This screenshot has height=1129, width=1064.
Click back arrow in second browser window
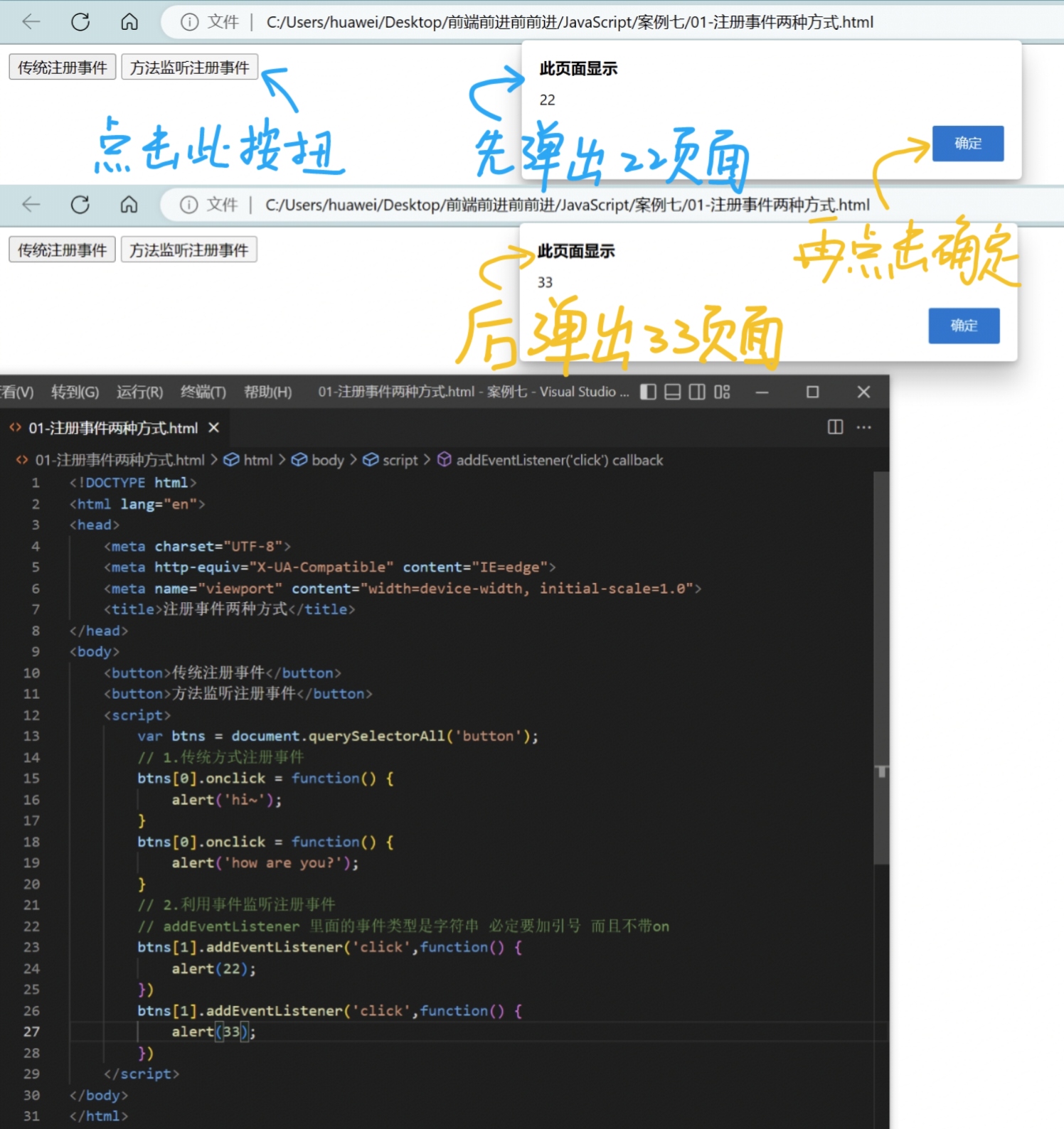pyautogui.click(x=31, y=205)
